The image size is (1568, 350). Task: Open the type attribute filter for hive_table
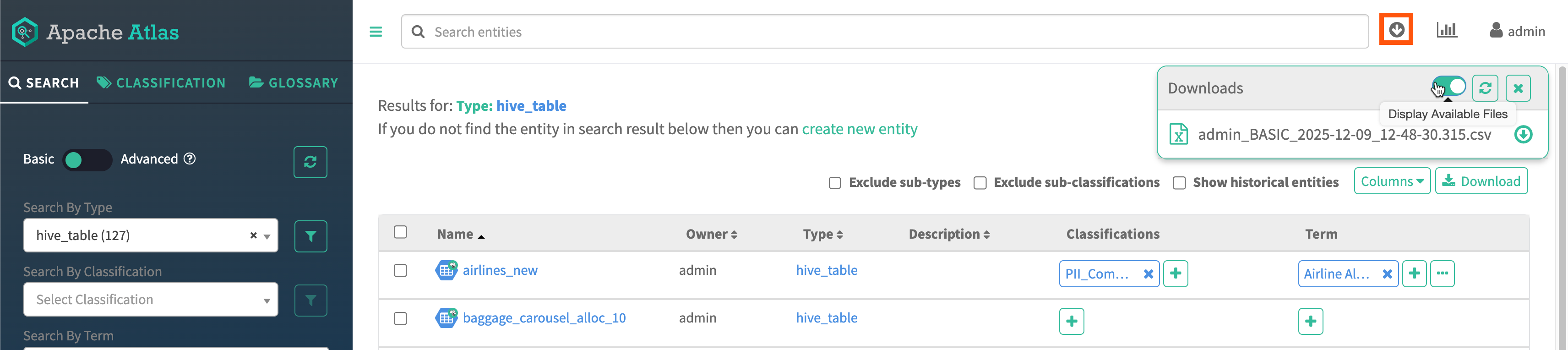click(310, 236)
